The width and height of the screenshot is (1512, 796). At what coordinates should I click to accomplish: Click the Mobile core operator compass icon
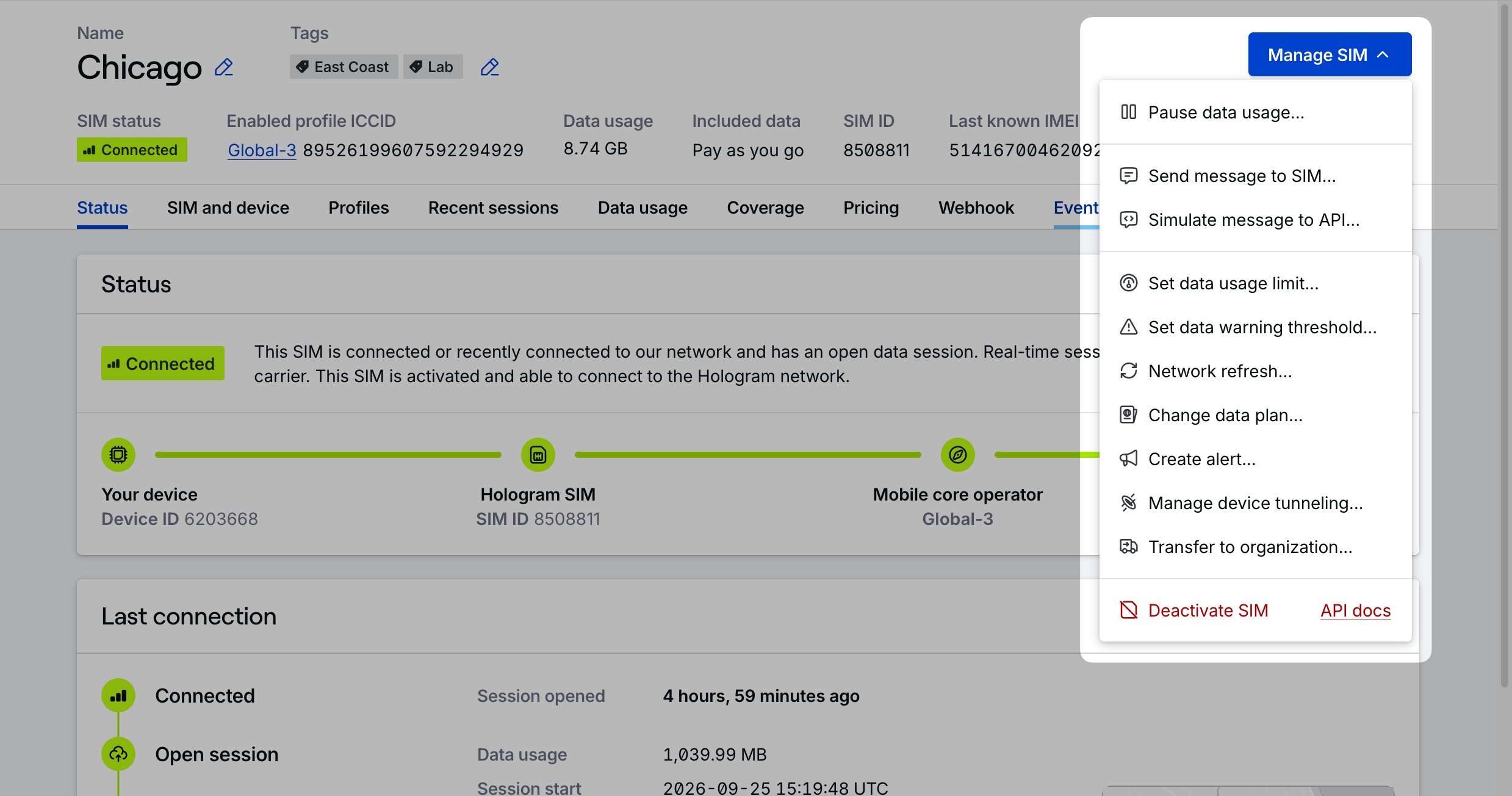pos(957,455)
